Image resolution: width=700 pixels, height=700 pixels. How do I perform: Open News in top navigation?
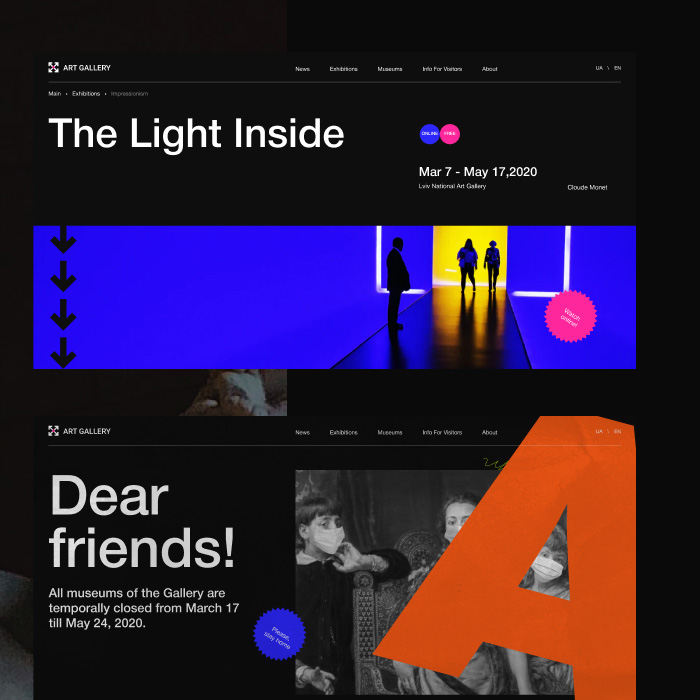click(x=302, y=69)
